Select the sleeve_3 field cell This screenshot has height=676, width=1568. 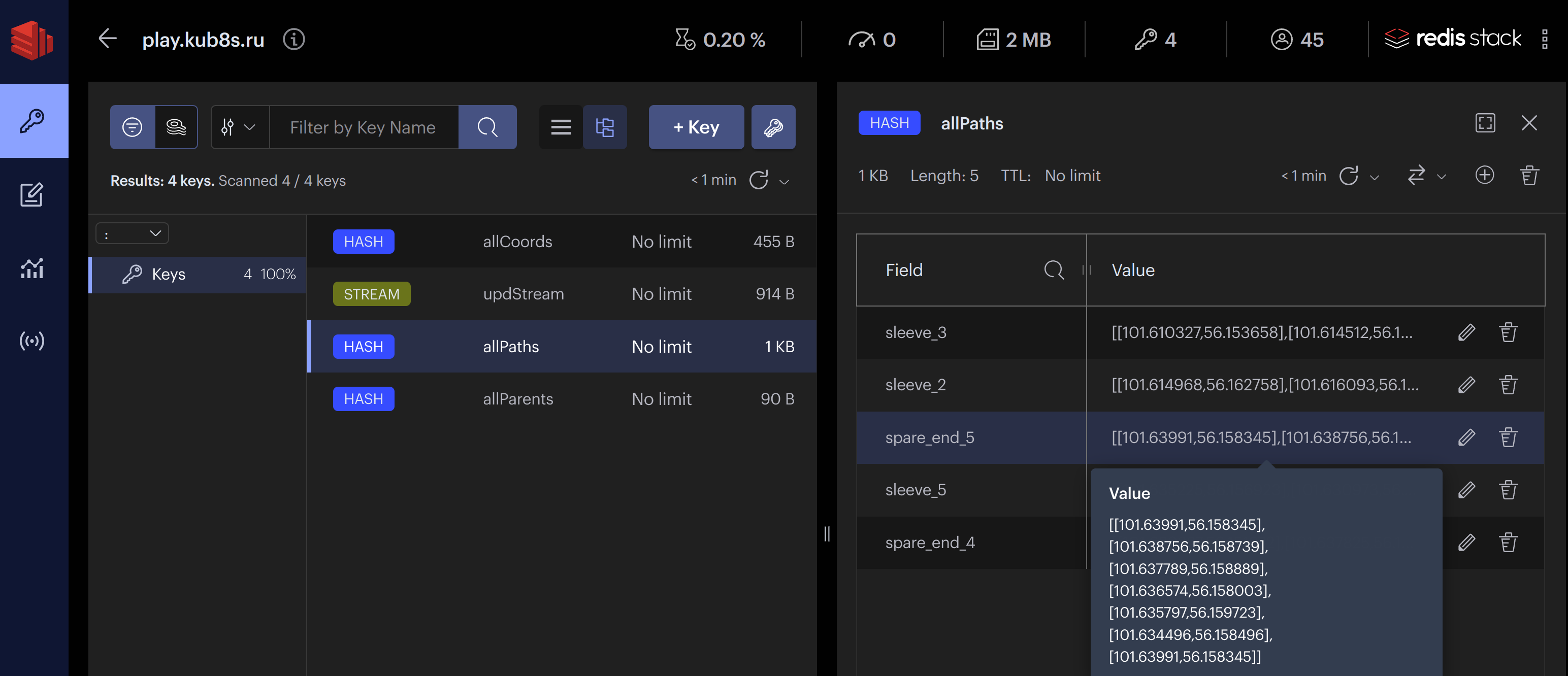971,332
